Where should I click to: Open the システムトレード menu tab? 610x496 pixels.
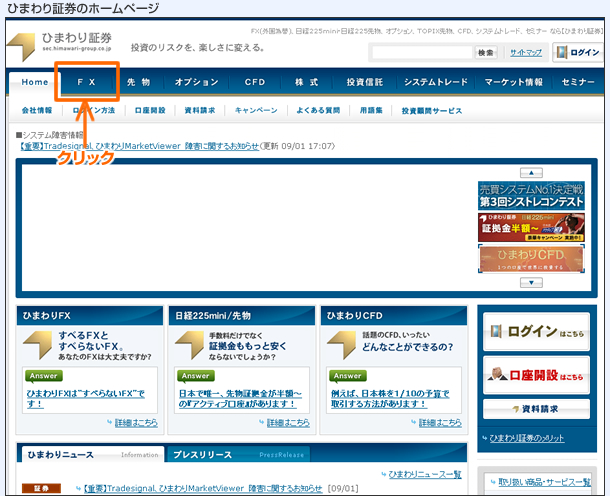[x=436, y=82]
